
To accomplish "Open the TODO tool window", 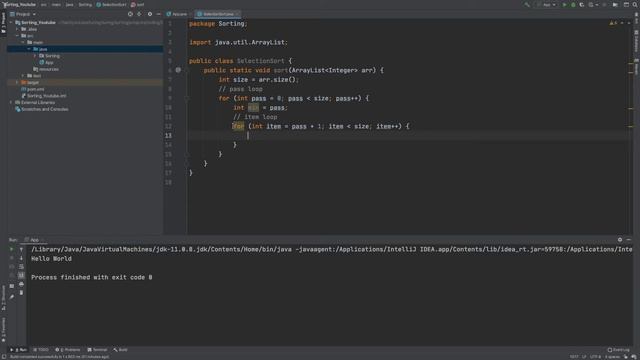I will (x=41, y=350).
